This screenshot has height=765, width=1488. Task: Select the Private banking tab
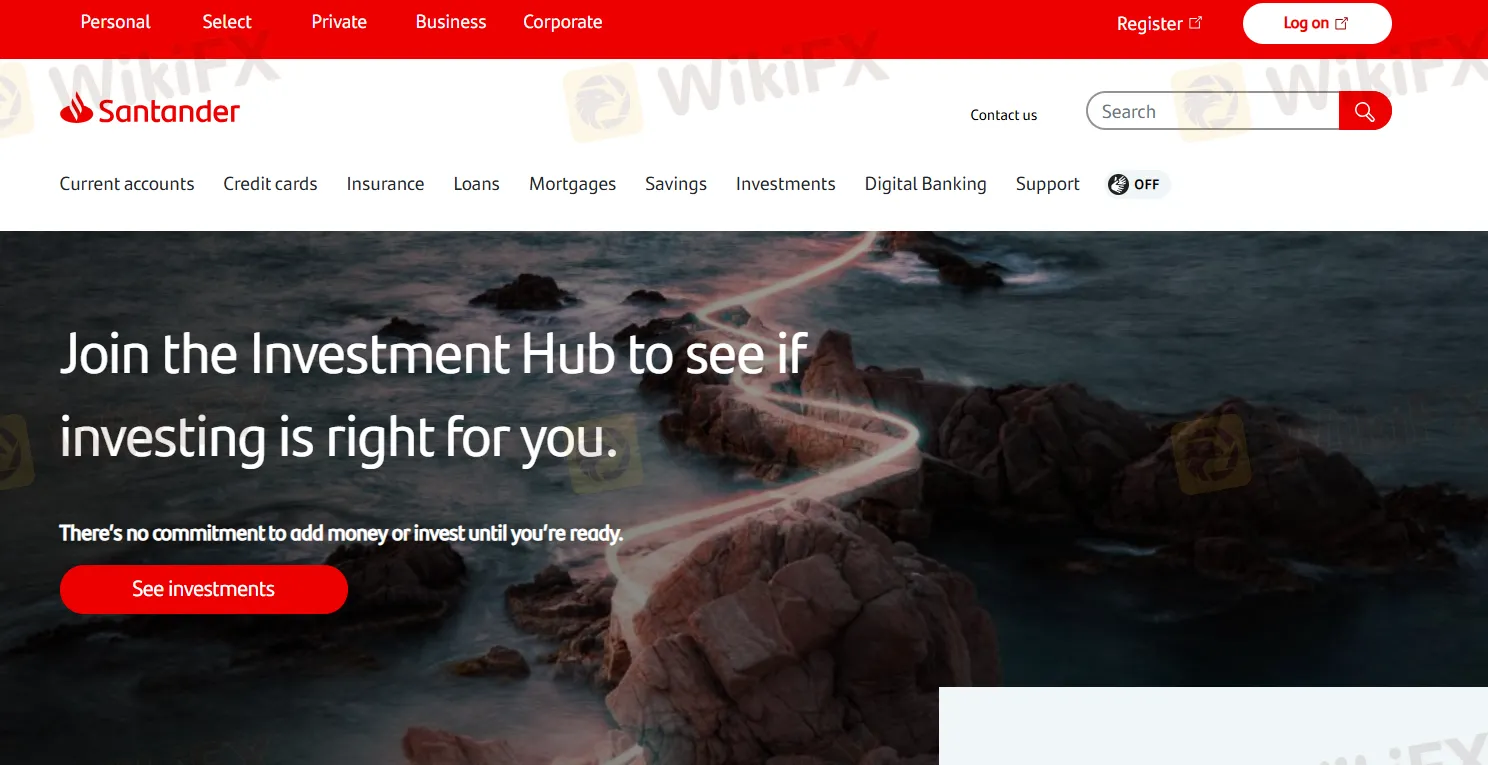click(x=339, y=22)
